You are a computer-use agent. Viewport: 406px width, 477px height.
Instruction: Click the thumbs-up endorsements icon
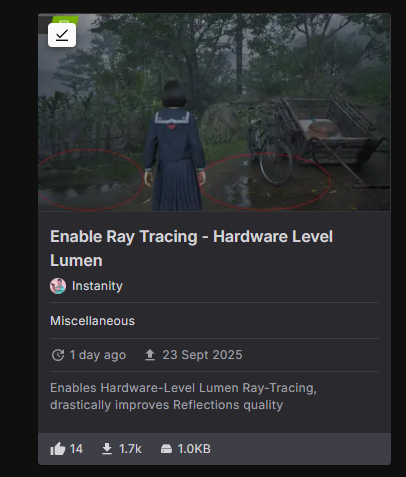(x=58, y=449)
